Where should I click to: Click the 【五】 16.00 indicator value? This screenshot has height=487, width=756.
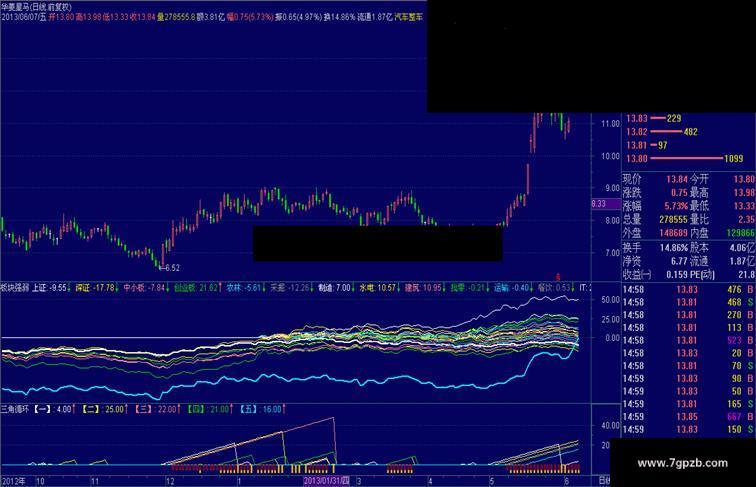click(260, 409)
